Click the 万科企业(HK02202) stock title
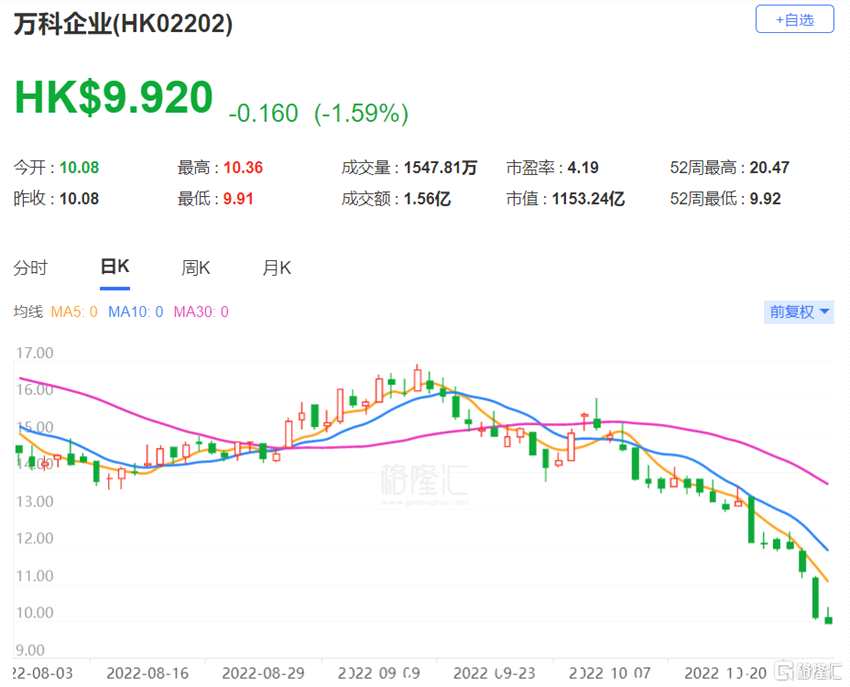This screenshot has width=850, height=687. [123, 24]
